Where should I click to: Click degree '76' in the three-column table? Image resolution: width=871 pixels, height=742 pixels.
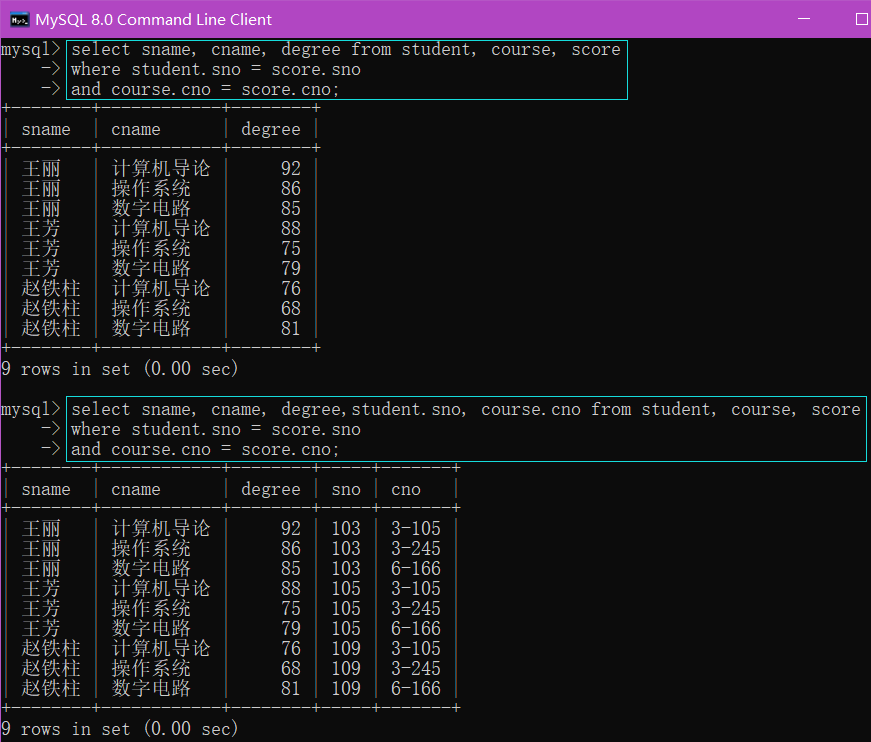[291, 288]
